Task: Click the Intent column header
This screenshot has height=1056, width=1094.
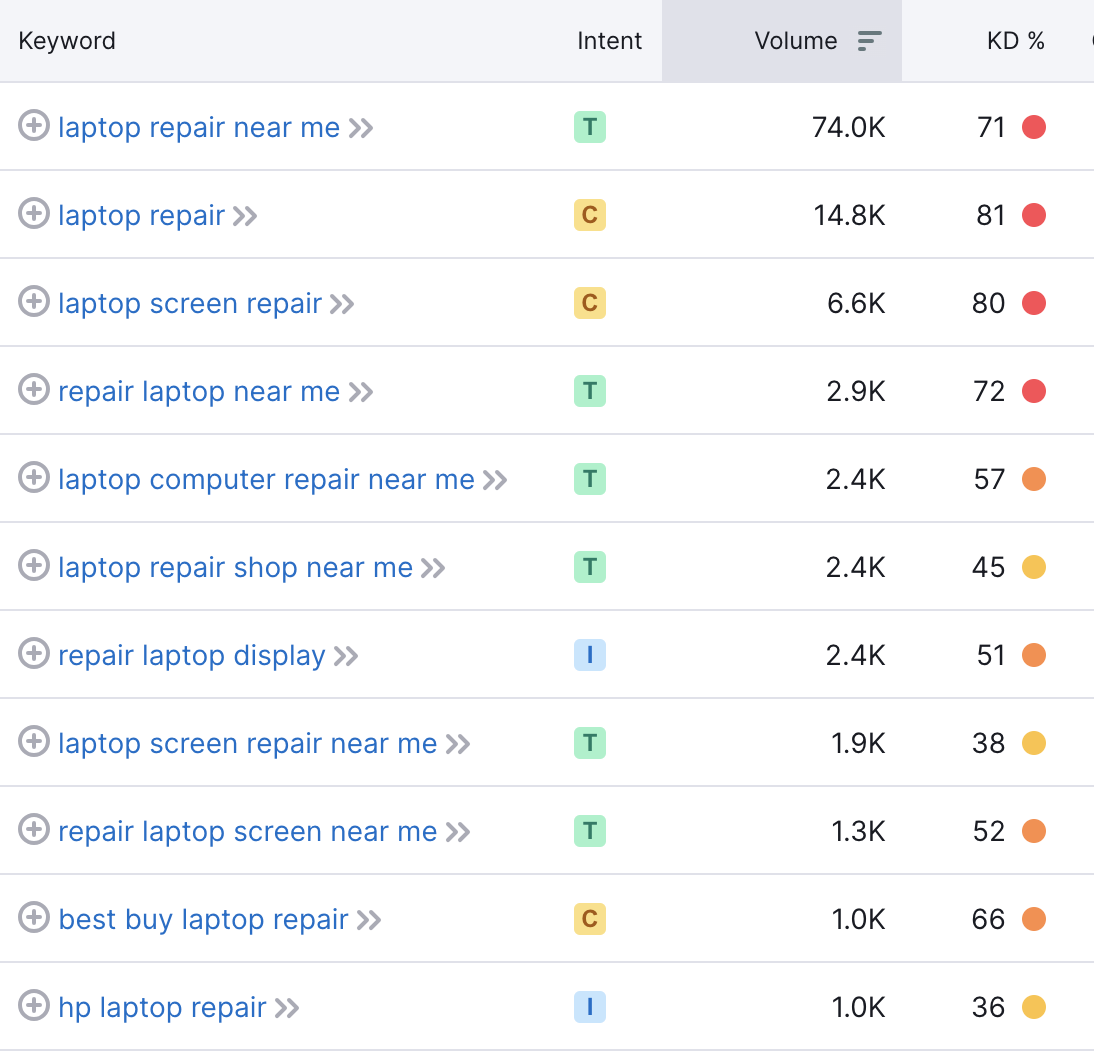Action: (x=609, y=40)
